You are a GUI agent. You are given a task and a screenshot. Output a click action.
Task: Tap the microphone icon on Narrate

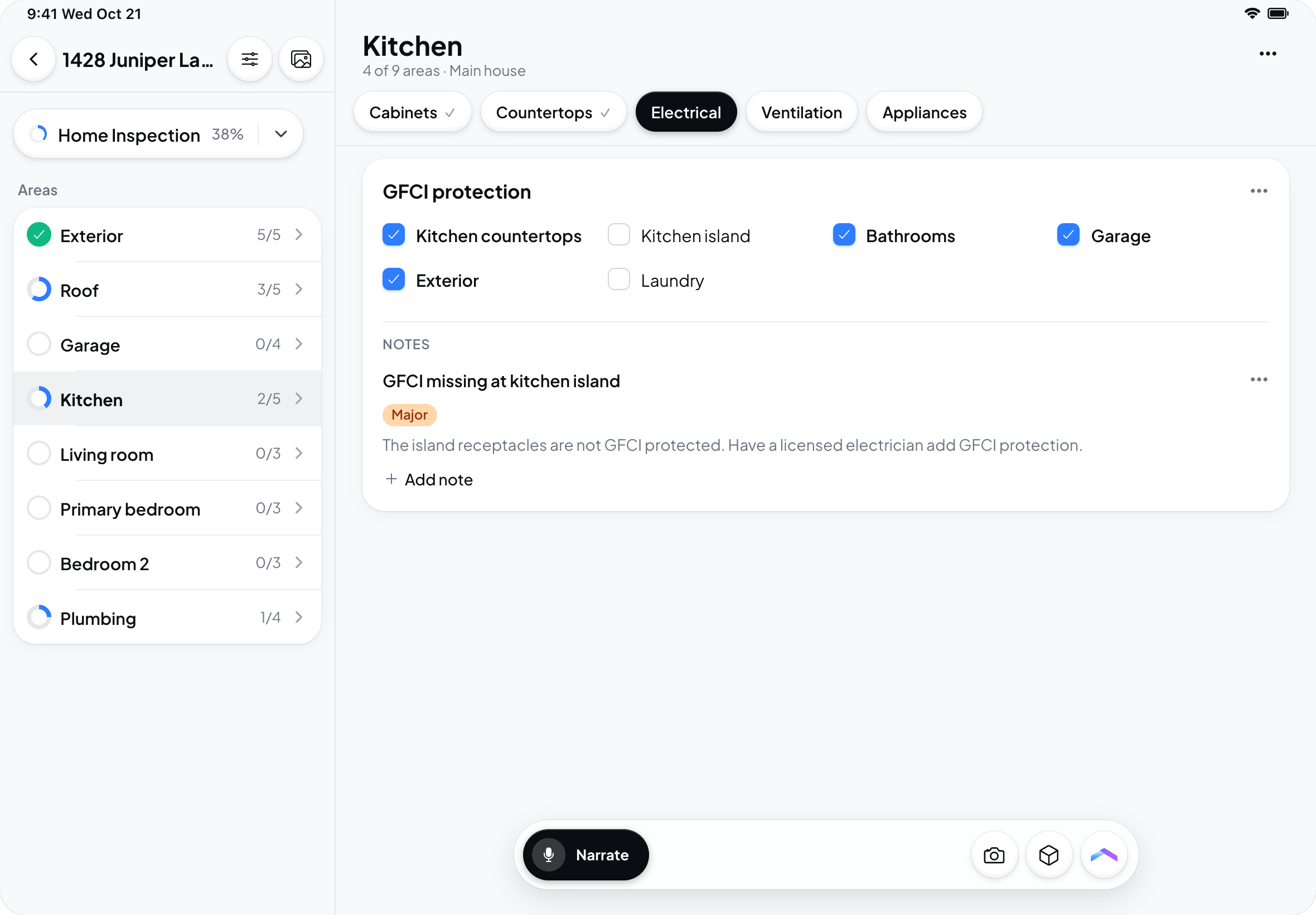(549, 855)
